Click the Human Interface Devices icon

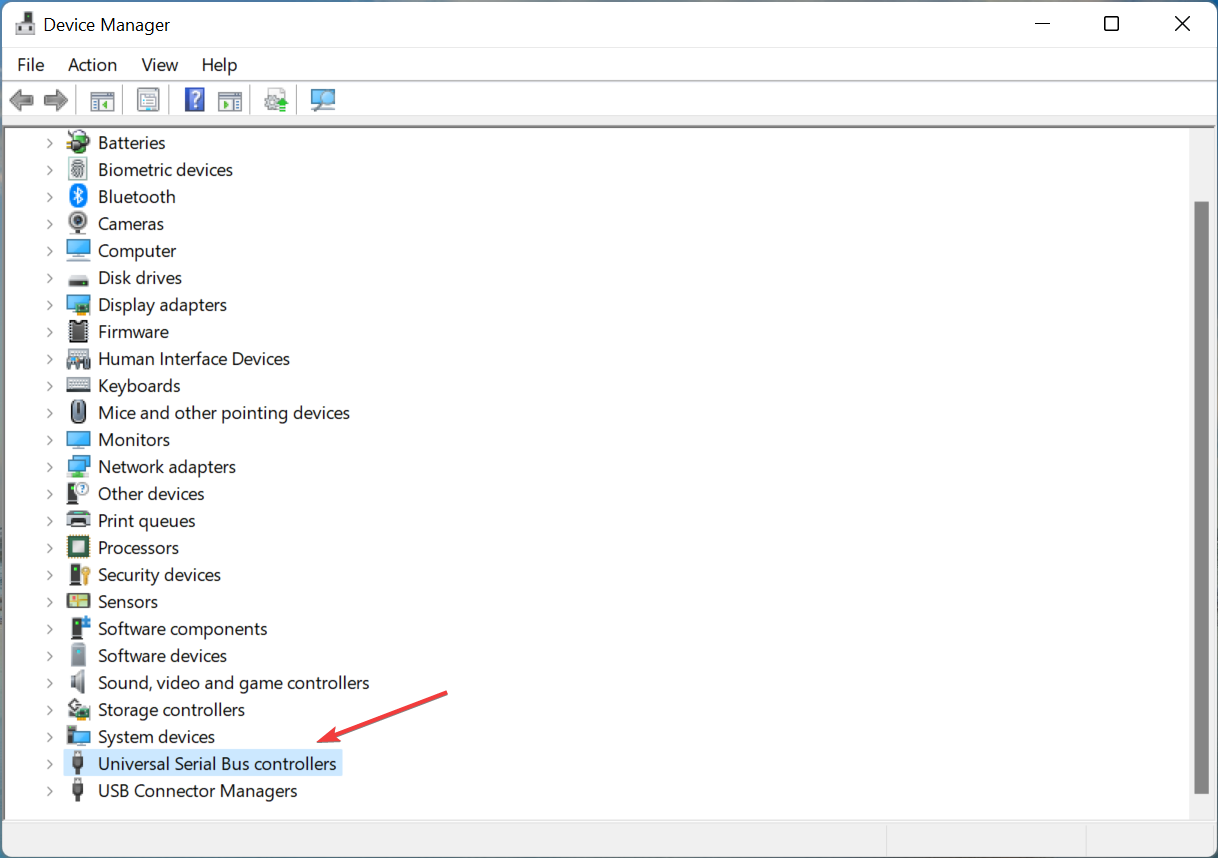78,359
